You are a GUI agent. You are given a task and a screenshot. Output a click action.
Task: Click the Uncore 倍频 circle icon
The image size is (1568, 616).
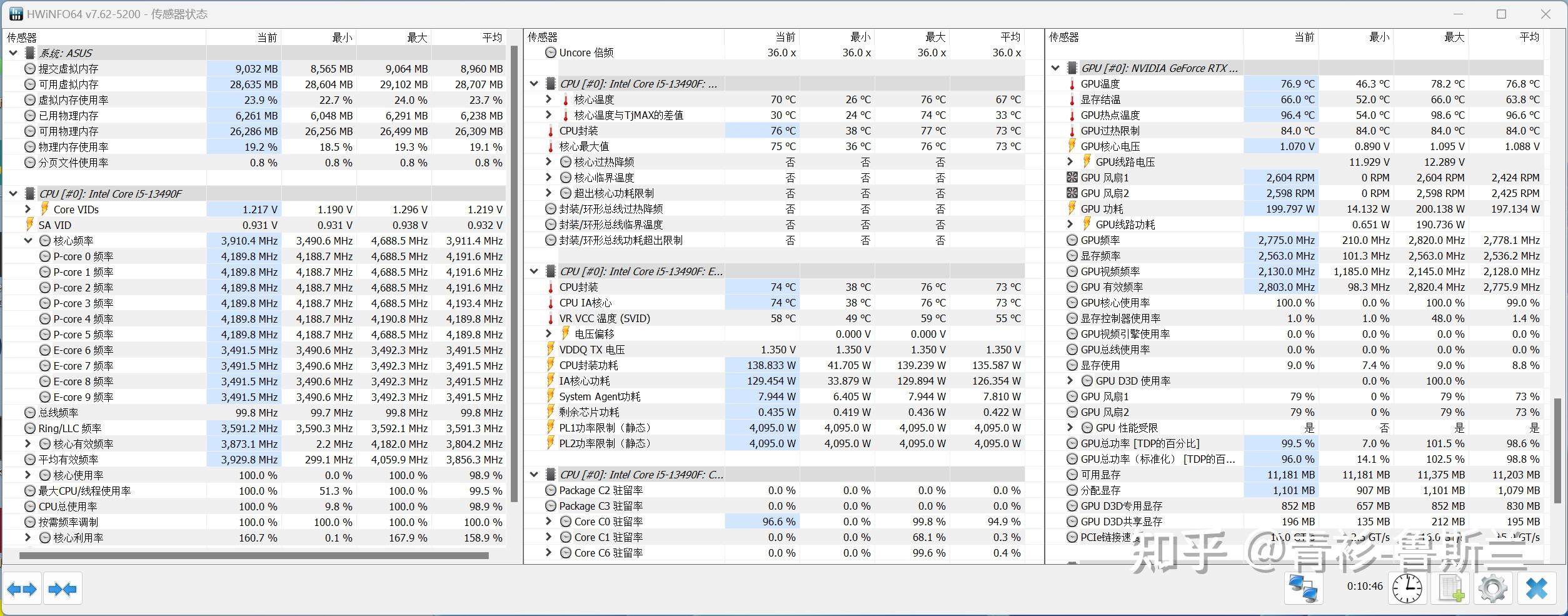point(551,53)
